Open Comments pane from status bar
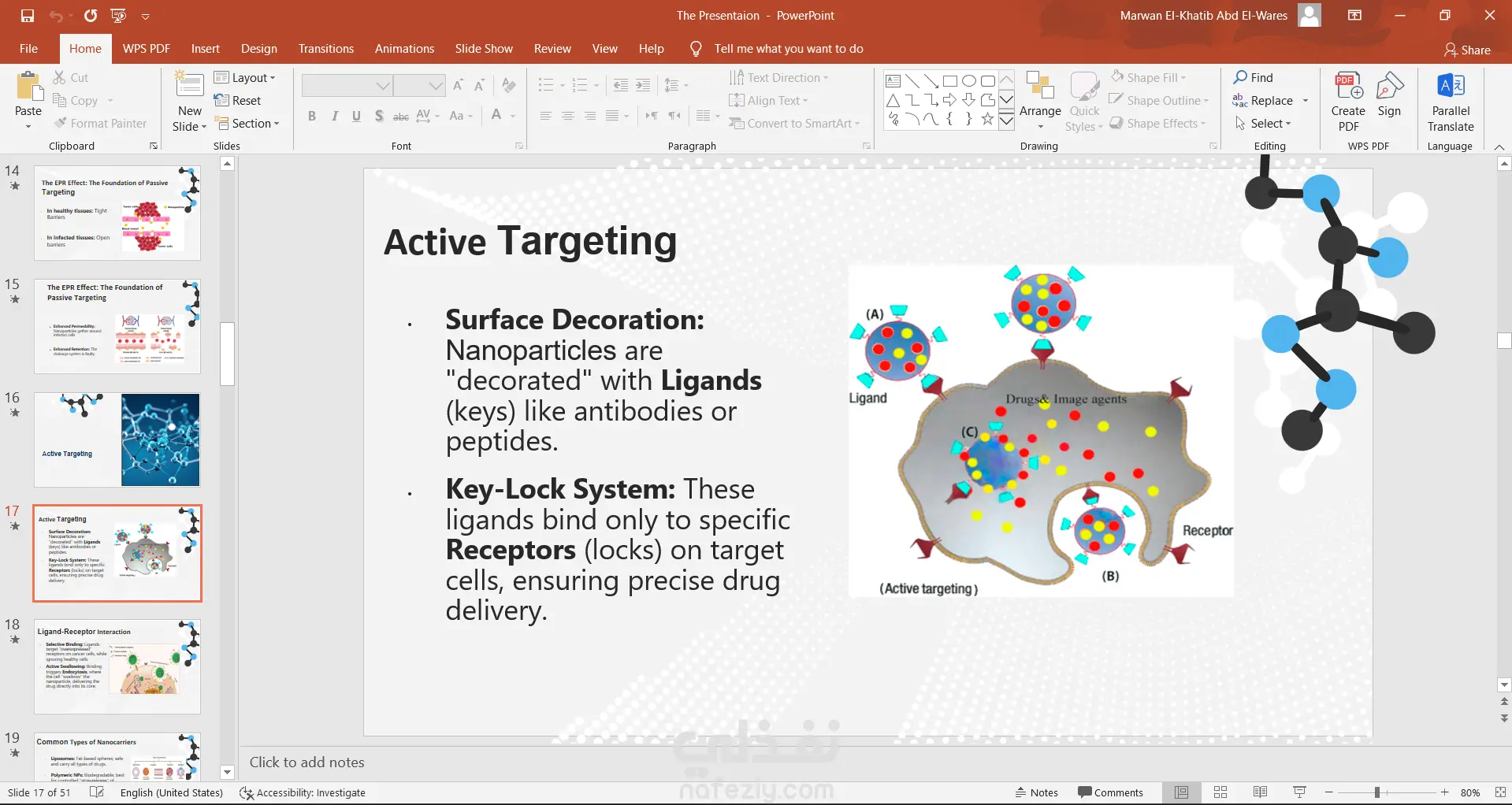1512x805 pixels. coord(1110,792)
